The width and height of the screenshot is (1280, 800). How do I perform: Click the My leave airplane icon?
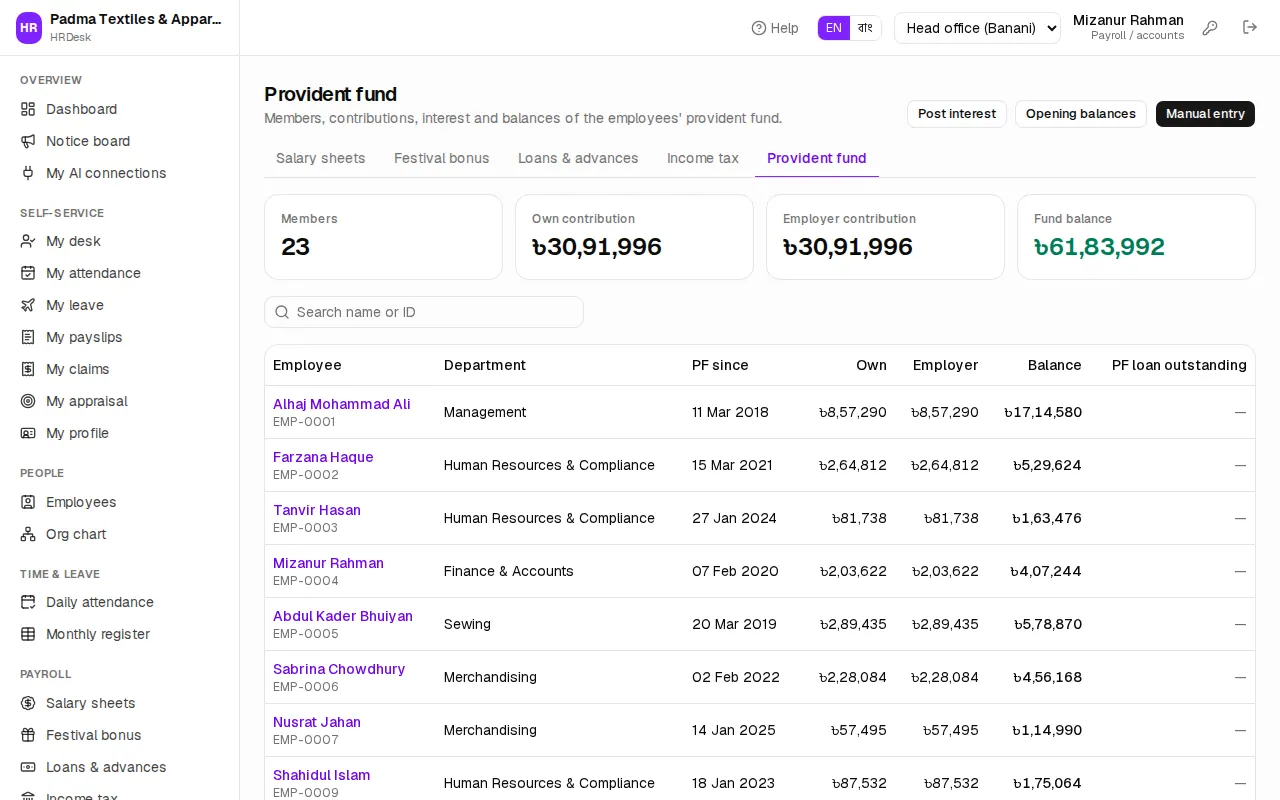point(28,305)
